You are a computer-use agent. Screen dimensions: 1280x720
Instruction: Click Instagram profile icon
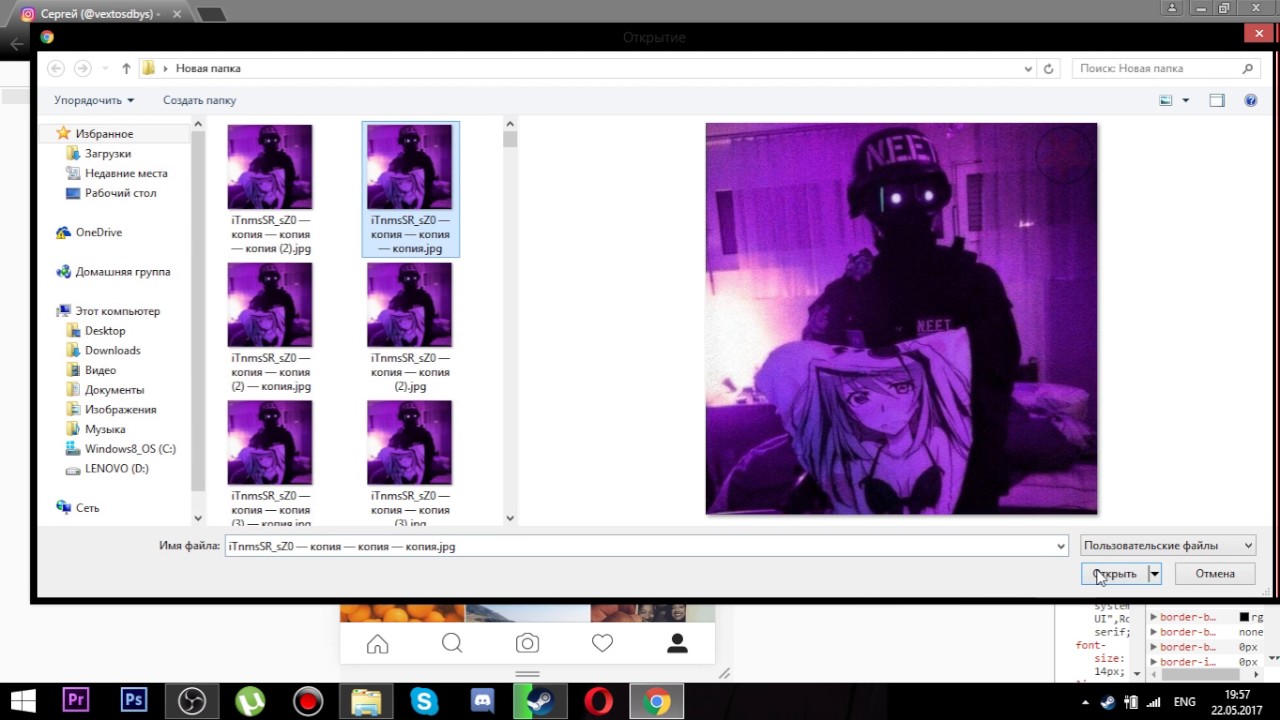click(677, 644)
